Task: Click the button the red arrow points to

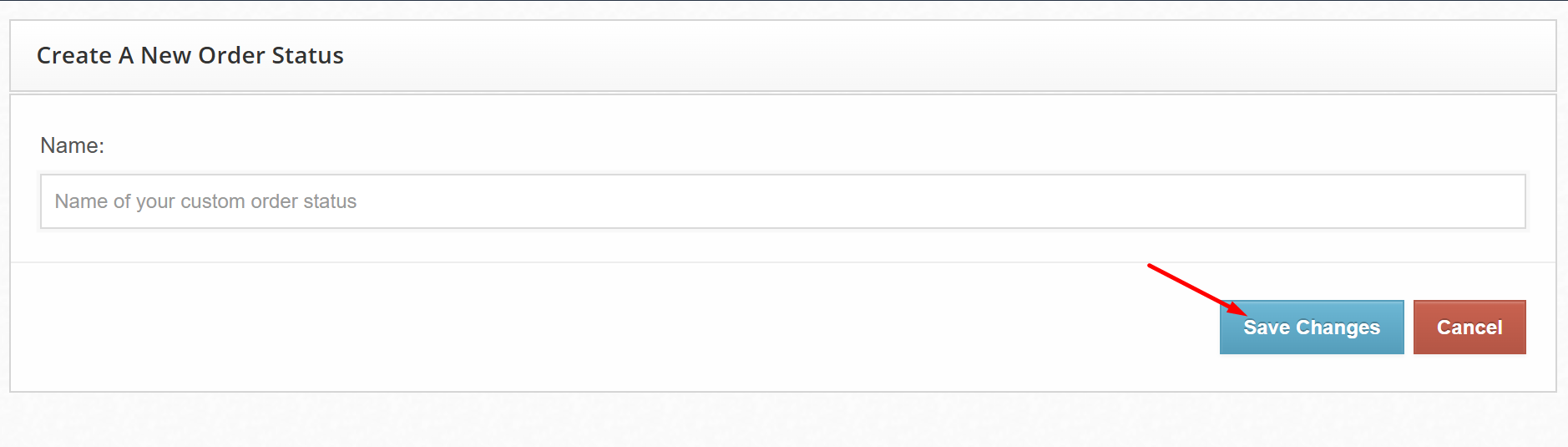Action: pyautogui.click(x=1311, y=328)
